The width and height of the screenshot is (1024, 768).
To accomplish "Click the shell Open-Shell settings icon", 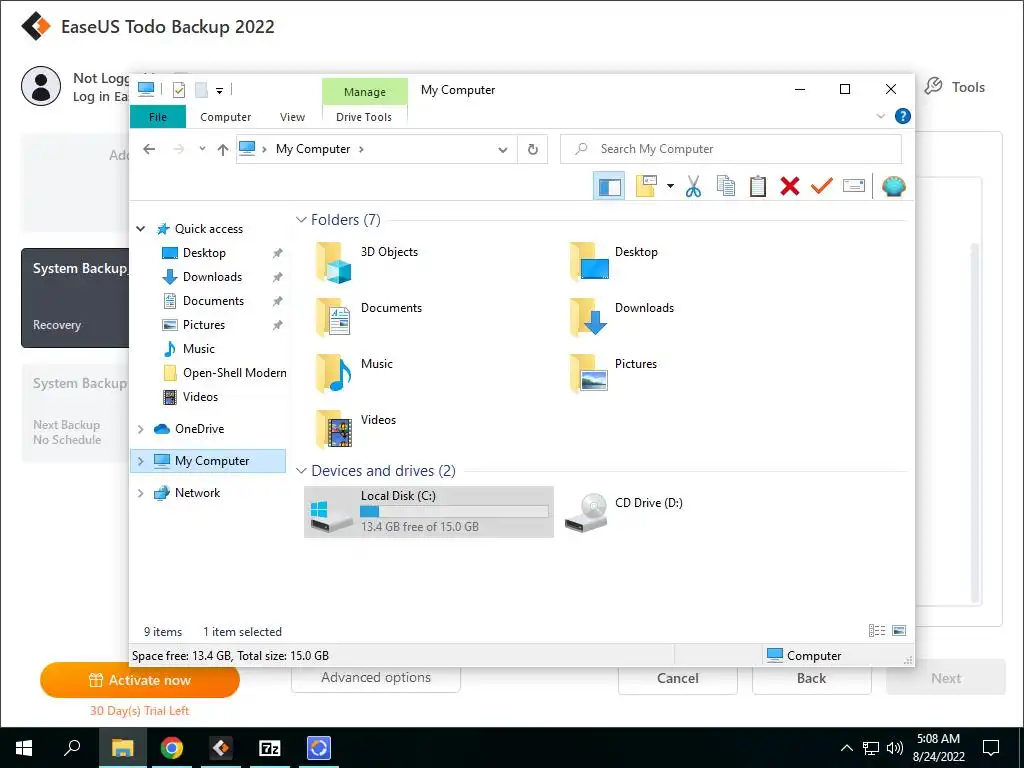I will pos(893,187).
